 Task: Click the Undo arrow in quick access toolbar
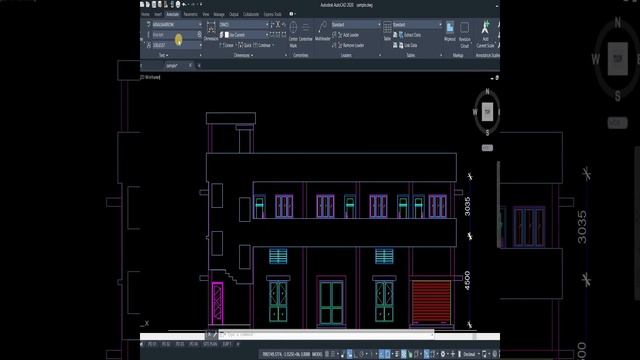coord(184,4)
